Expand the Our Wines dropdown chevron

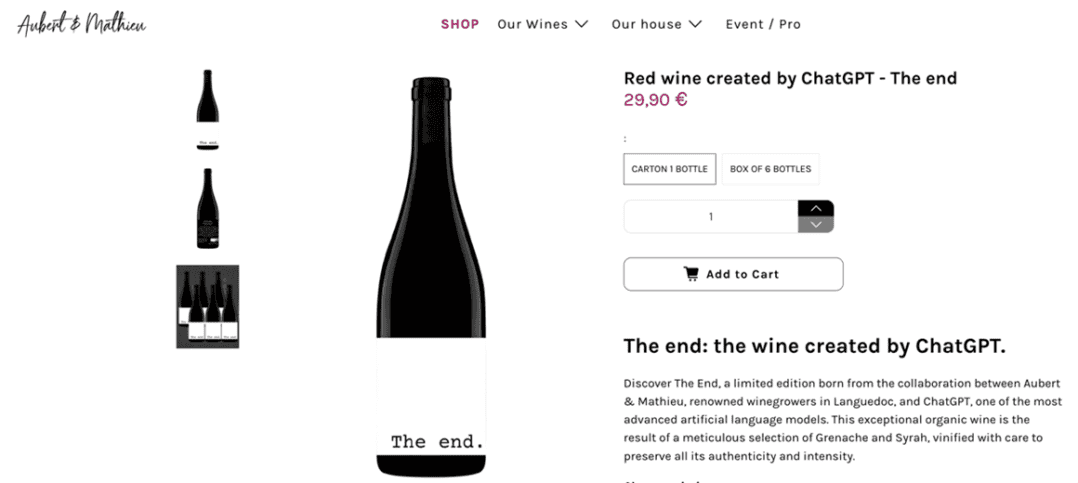(x=582, y=24)
